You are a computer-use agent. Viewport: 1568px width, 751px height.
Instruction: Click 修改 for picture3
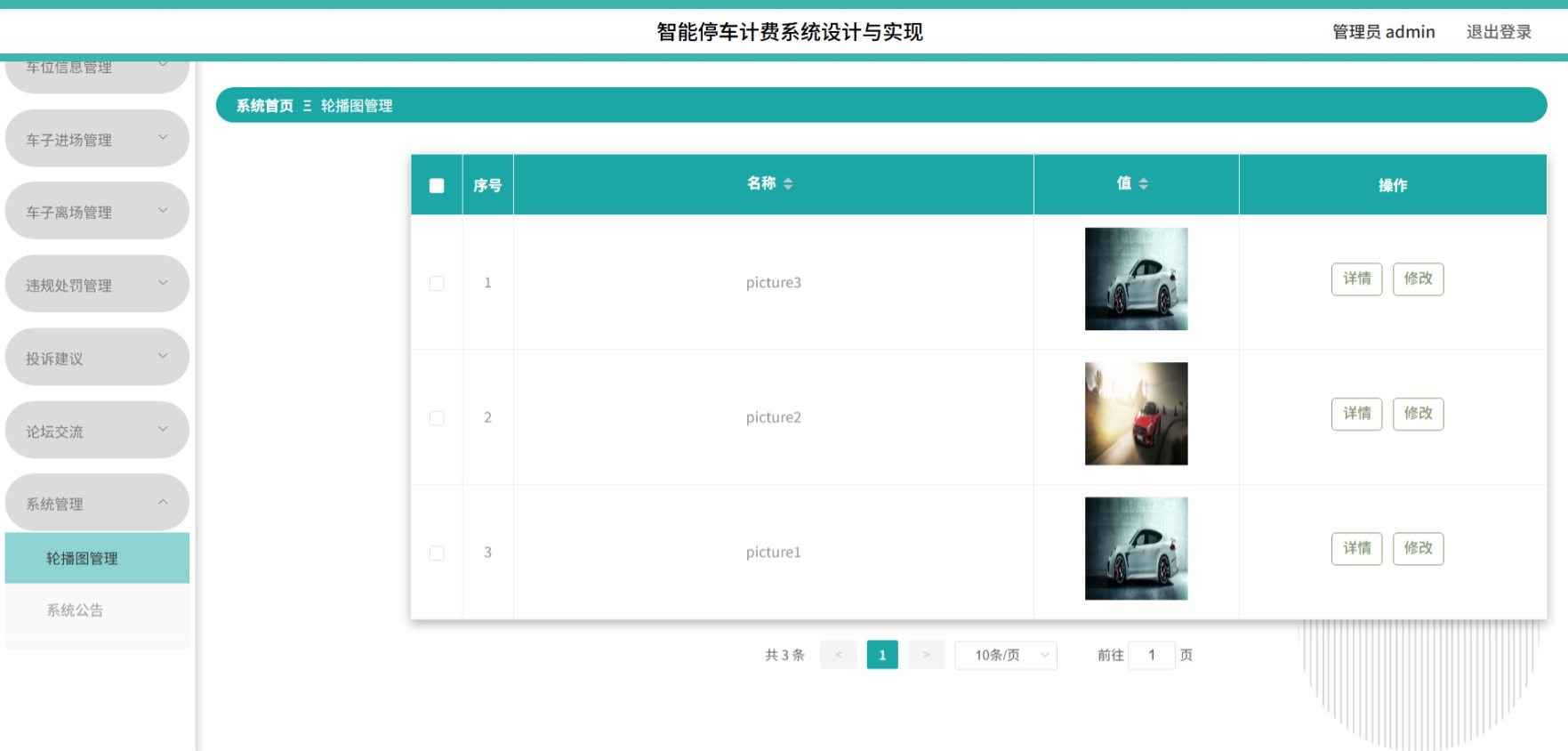pyautogui.click(x=1418, y=279)
